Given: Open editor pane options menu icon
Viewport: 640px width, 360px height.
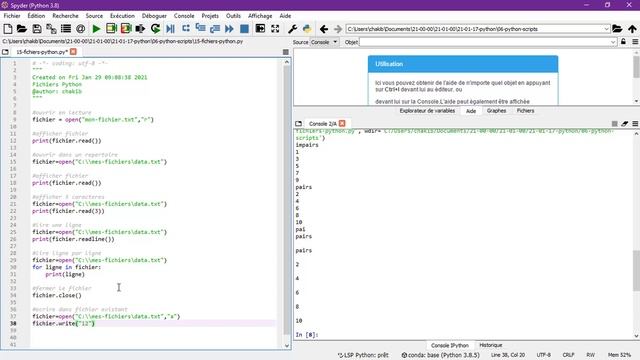Looking at the screenshot, I should [286, 52].
